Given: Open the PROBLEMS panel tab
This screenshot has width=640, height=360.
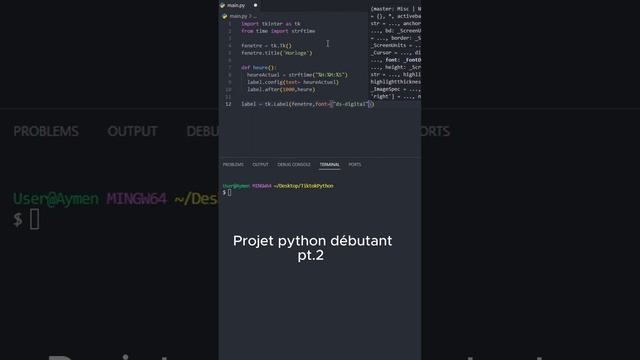Looking at the screenshot, I should coord(233,164).
